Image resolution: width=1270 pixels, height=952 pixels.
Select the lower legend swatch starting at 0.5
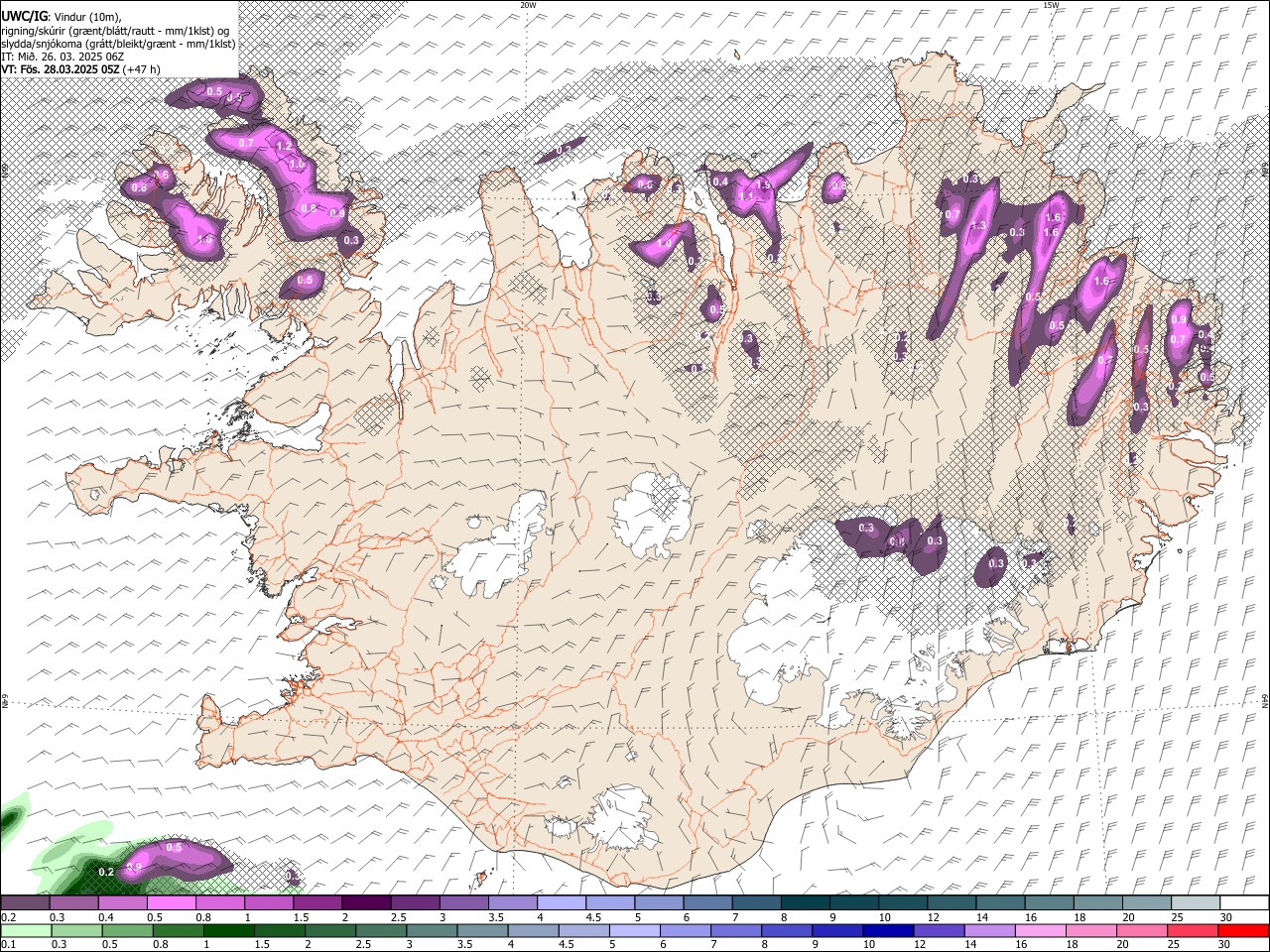point(127,930)
